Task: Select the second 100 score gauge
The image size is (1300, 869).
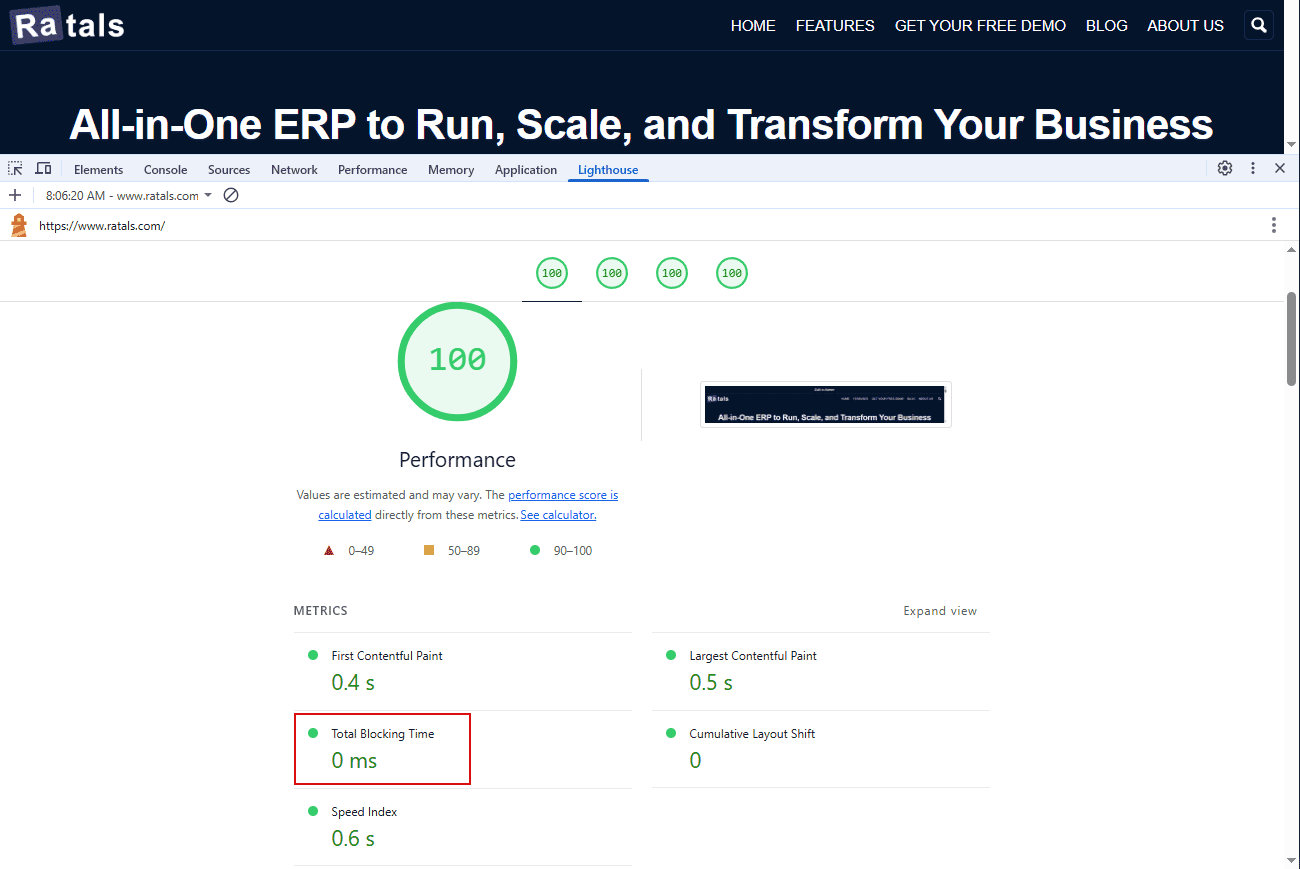Action: 612,273
